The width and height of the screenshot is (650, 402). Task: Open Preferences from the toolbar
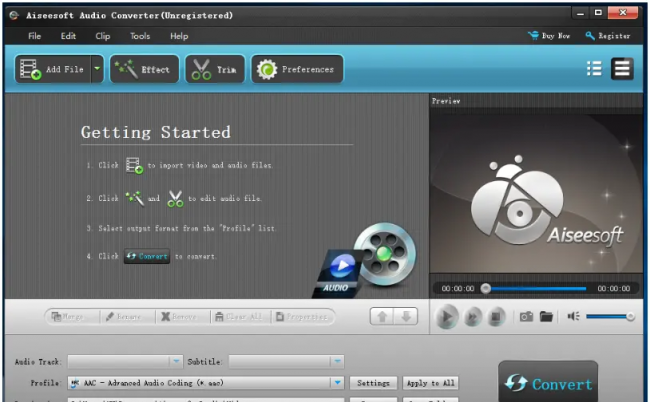tap(297, 69)
